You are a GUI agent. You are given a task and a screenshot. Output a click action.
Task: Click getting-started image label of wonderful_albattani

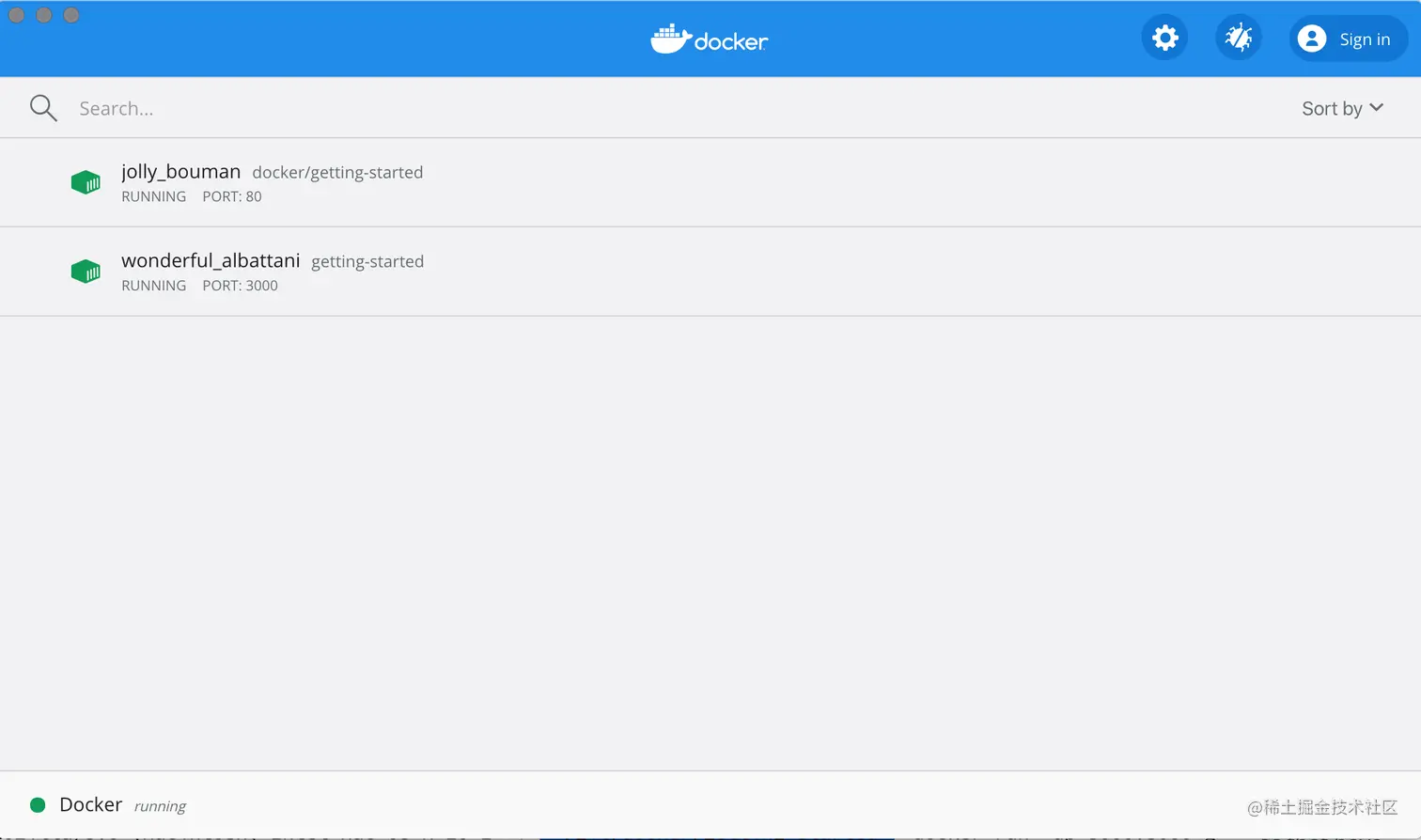(367, 262)
